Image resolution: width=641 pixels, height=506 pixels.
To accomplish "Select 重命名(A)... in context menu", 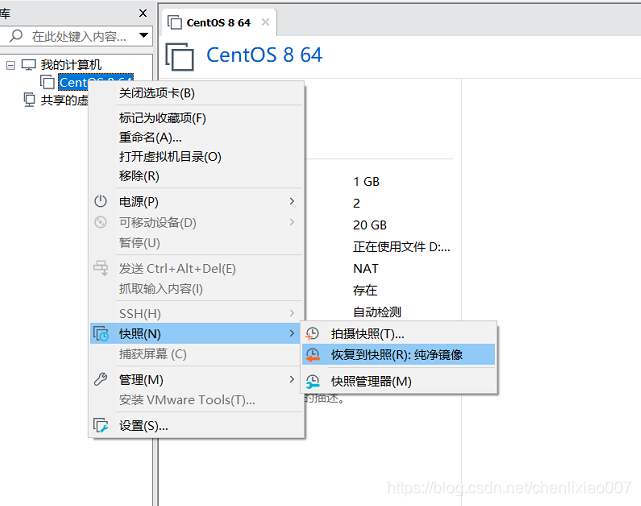I will click(197, 137).
